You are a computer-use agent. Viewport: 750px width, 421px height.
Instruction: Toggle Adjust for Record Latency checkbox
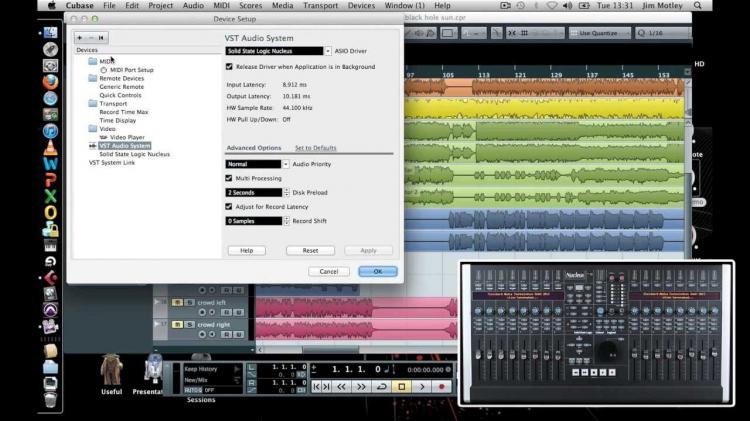tap(229, 207)
